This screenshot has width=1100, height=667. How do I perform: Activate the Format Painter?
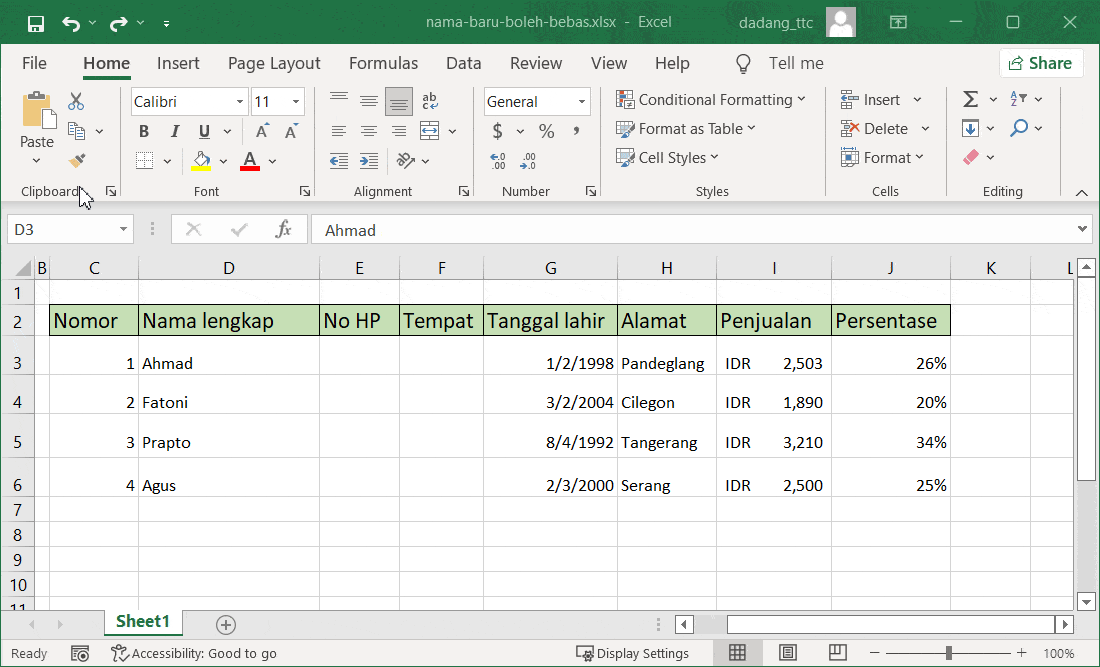click(x=76, y=160)
